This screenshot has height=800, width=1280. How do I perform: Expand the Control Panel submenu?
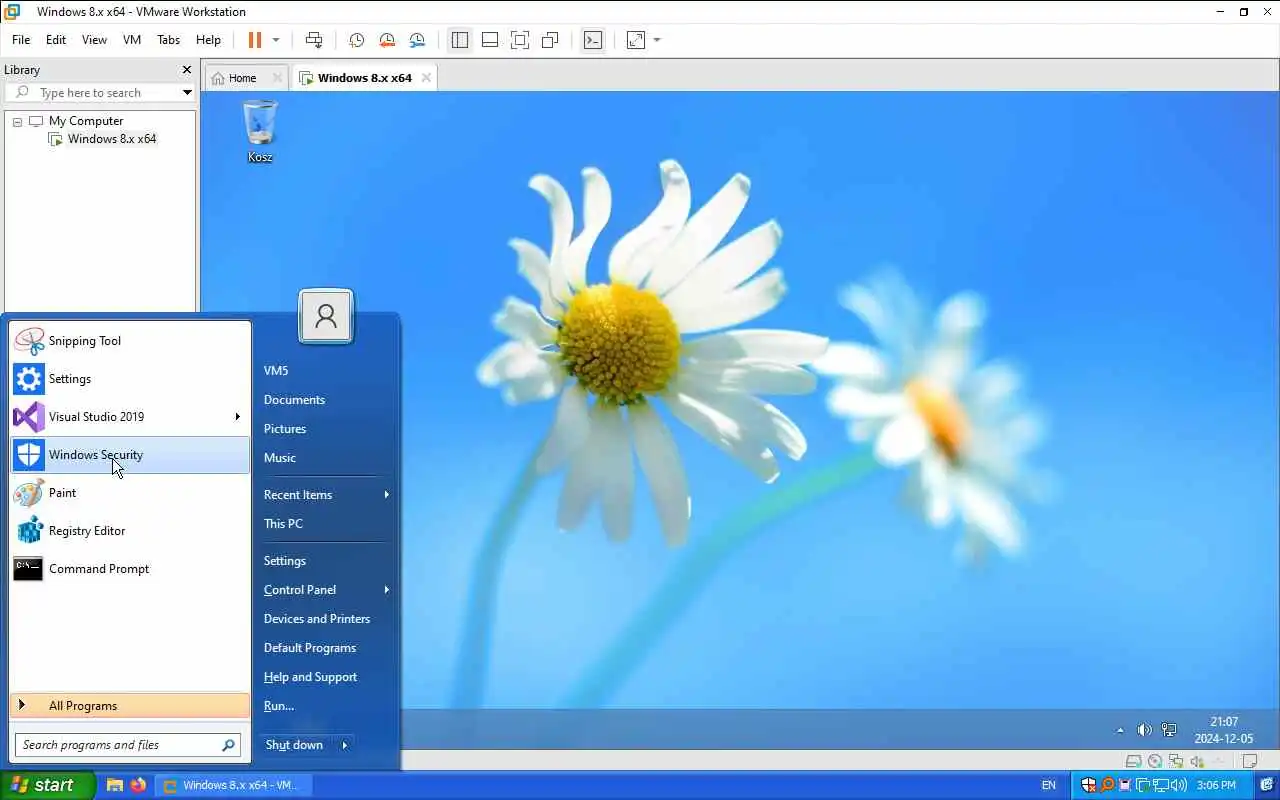point(386,590)
